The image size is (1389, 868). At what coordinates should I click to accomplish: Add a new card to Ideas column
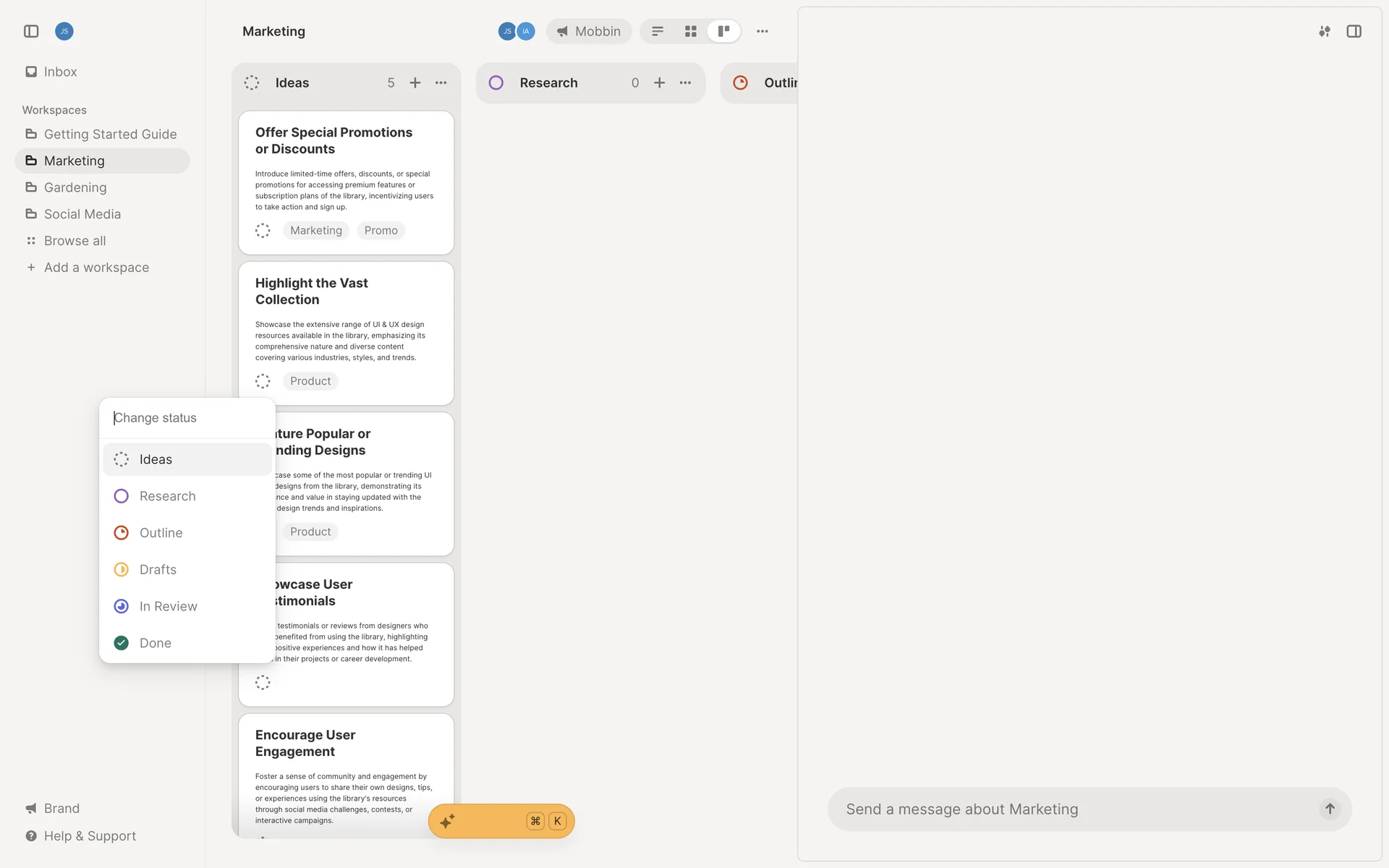click(x=415, y=82)
